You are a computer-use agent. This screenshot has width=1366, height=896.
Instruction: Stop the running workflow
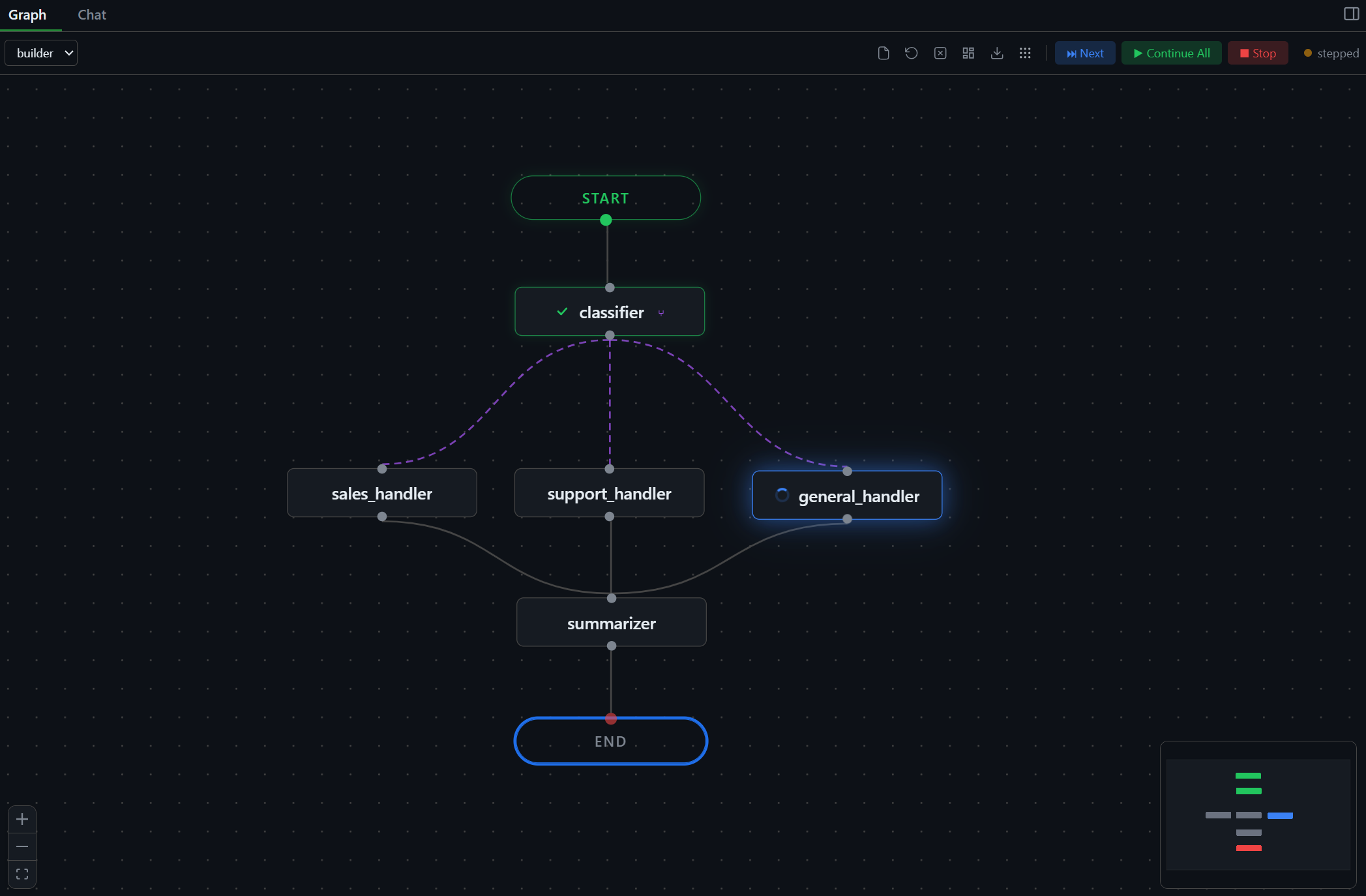pyautogui.click(x=1257, y=53)
